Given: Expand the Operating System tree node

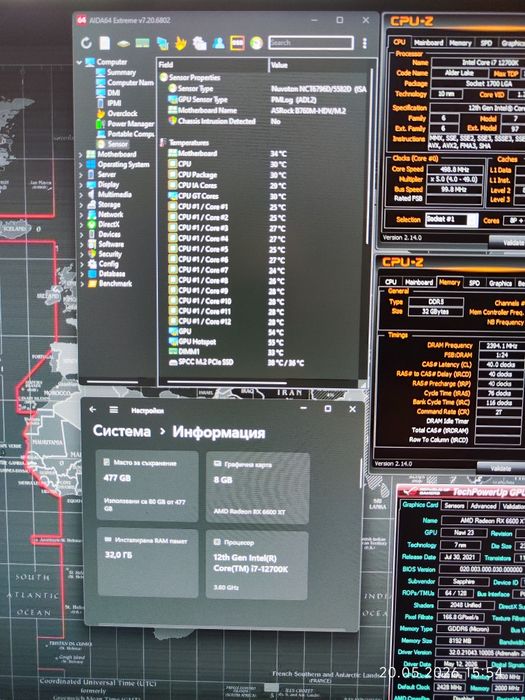Looking at the screenshot, I should click(81, 165).
